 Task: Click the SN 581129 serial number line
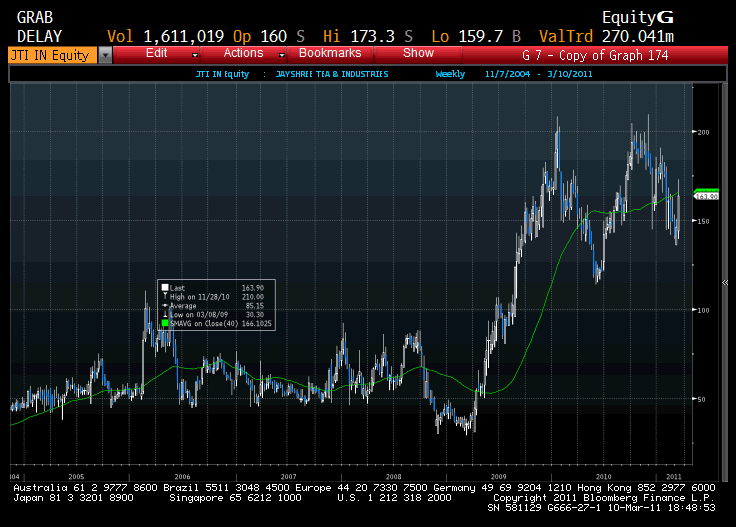[x=601, y=508]
